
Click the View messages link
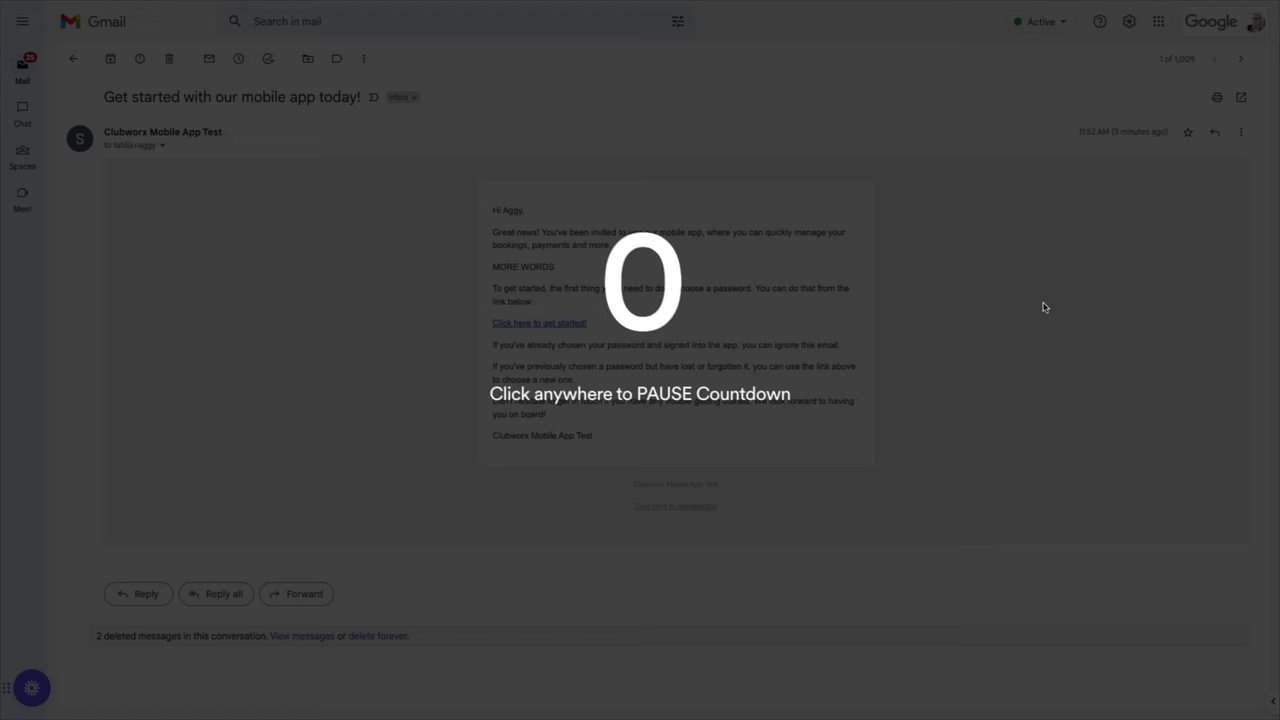point(302,636)
